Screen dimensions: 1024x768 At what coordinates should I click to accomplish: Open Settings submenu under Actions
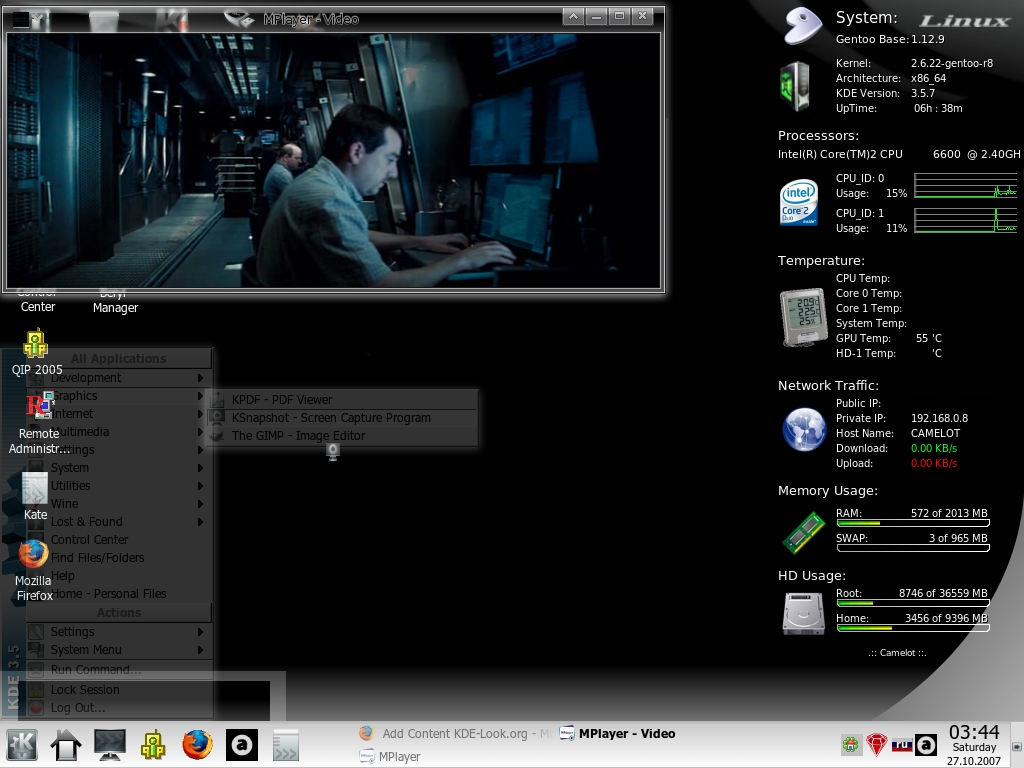click(x=120, y=632)
